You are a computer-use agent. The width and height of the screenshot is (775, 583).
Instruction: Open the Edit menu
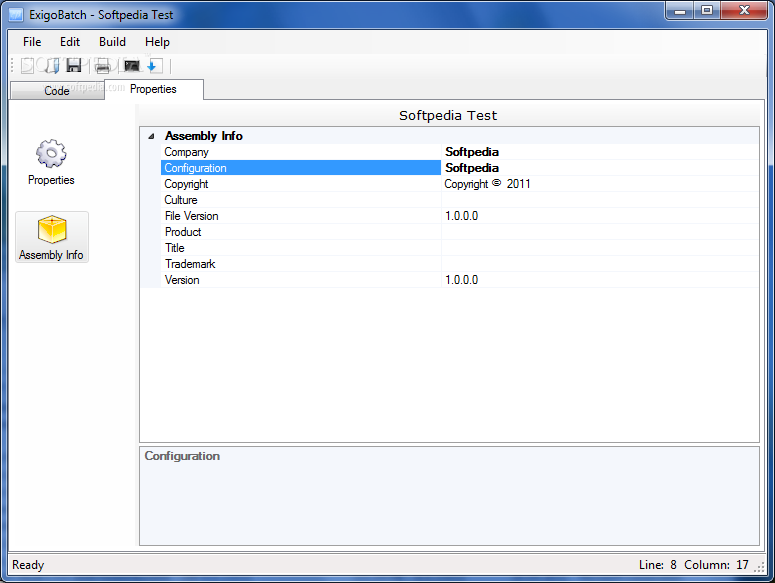pyautogui.click(x=70, y=42)
